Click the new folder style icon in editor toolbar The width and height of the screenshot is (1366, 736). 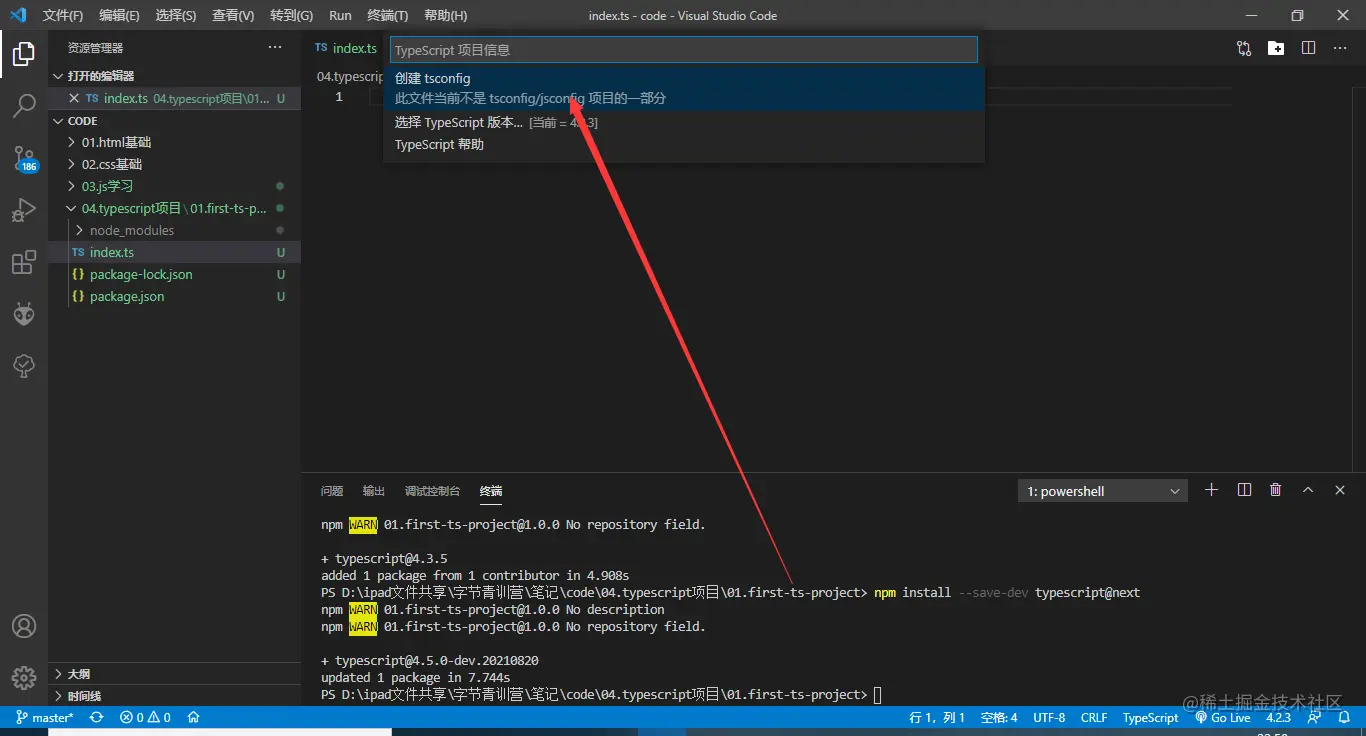(1276, 47)
